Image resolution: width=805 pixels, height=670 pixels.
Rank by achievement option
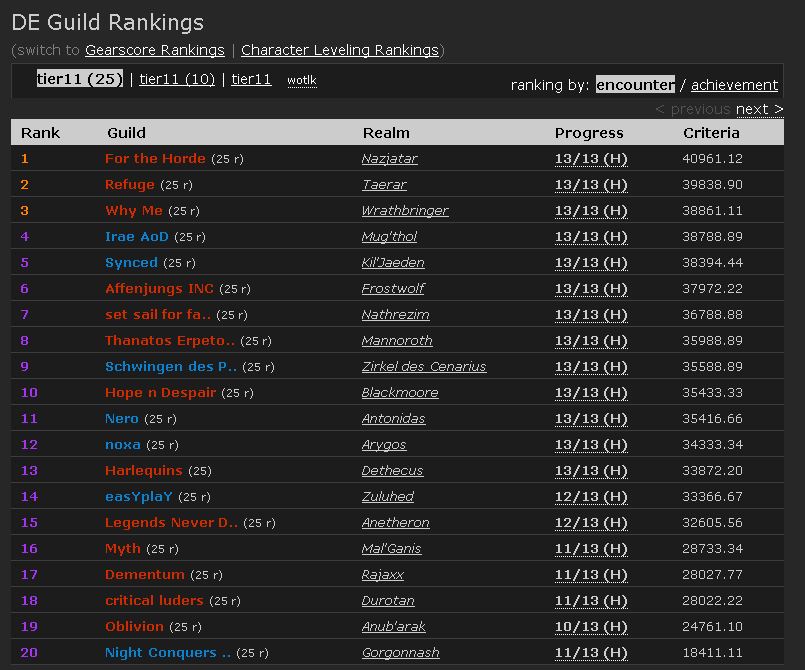pyautogui.click(x=734, y=85)
